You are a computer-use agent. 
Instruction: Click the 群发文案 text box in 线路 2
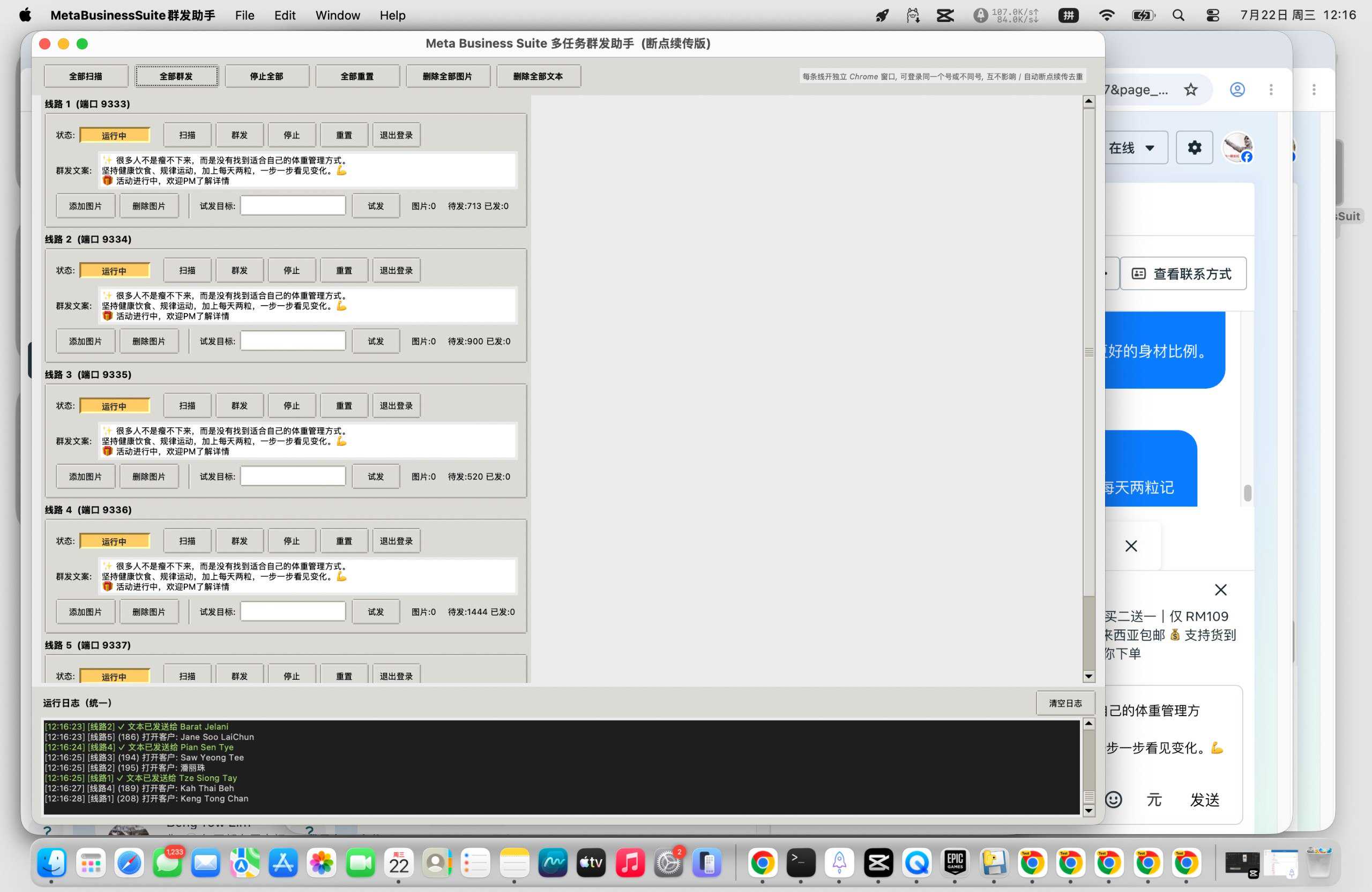(x=308, y=306)
